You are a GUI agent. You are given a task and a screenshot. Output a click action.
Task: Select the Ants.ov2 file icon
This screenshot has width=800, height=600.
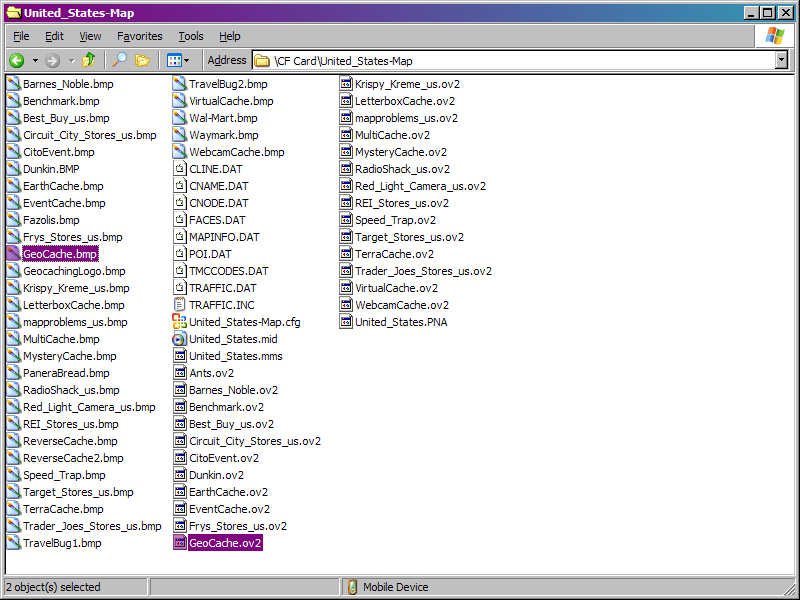coord(180,373)
